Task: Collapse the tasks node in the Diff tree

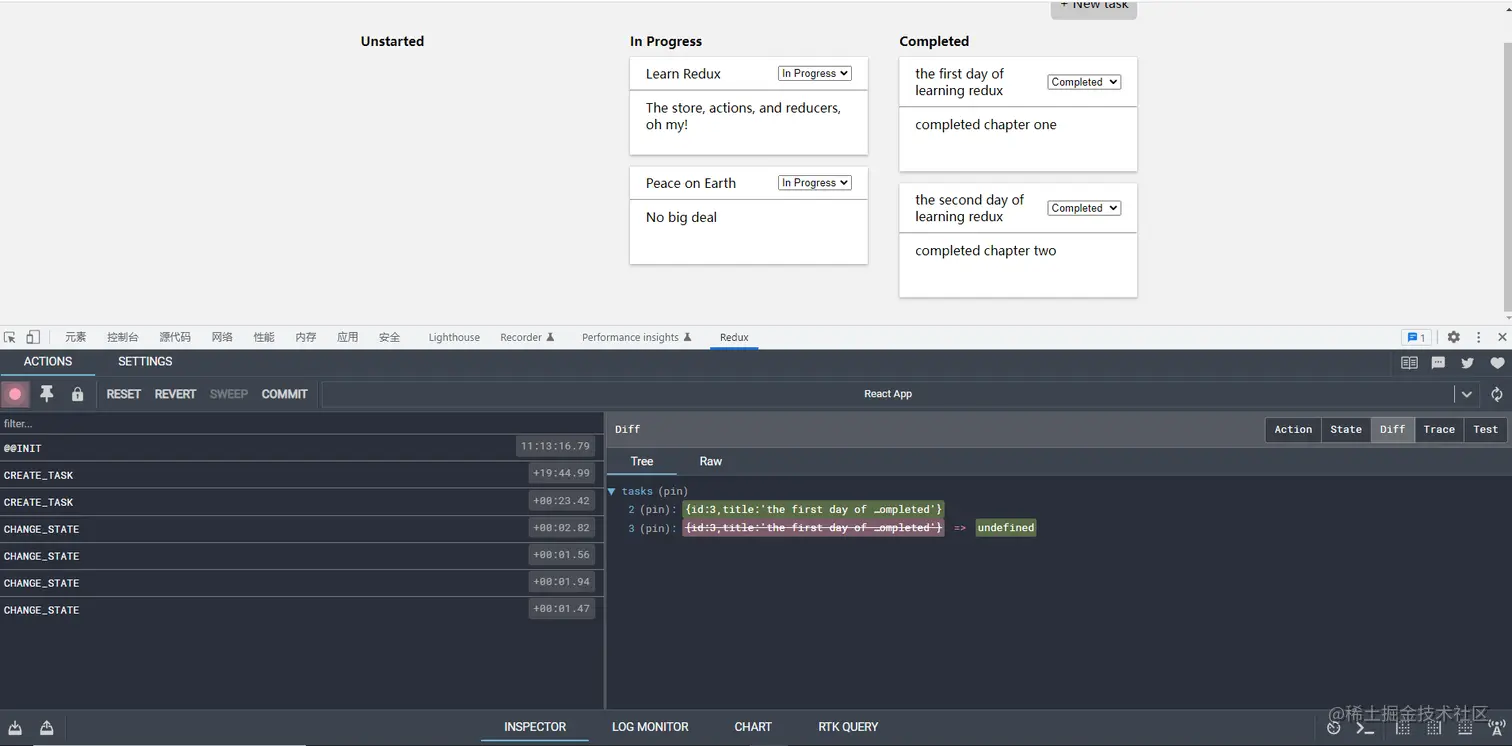Action: click(612, 491)
